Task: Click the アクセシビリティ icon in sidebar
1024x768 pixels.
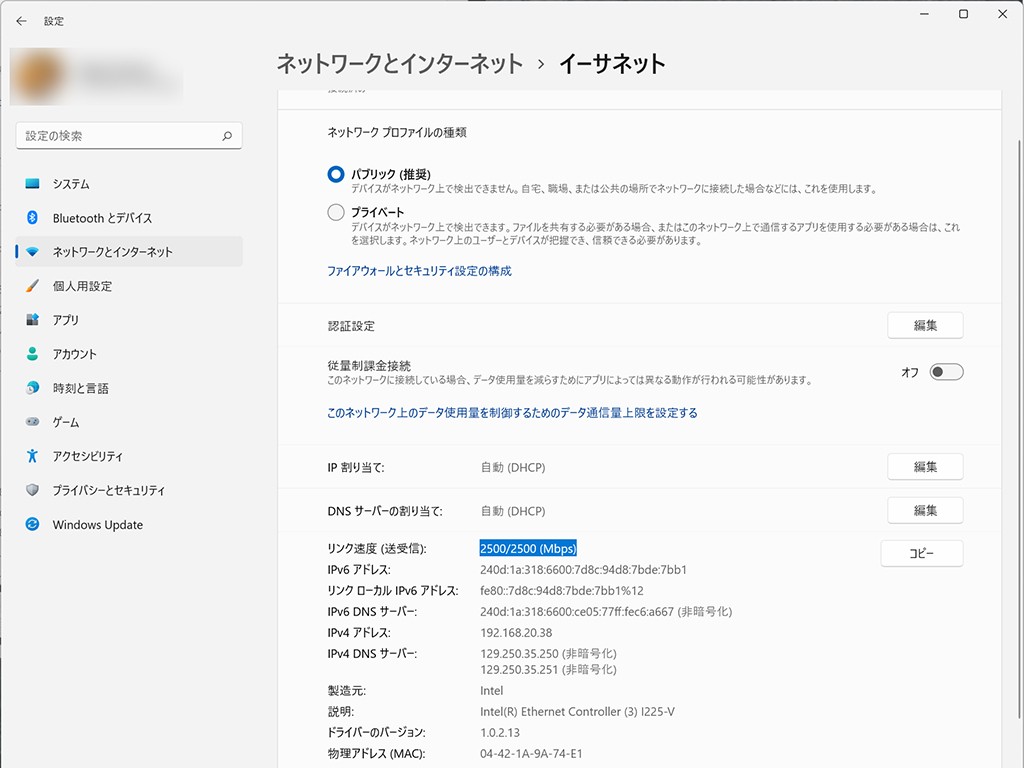Action: coord(32,456)
